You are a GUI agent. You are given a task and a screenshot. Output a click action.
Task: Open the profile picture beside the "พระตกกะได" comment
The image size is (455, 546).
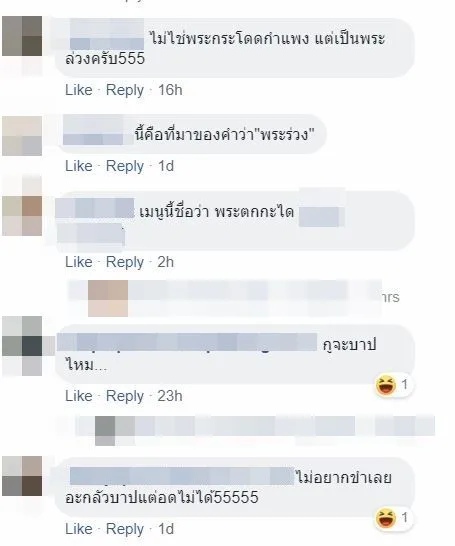click(22, 216)
